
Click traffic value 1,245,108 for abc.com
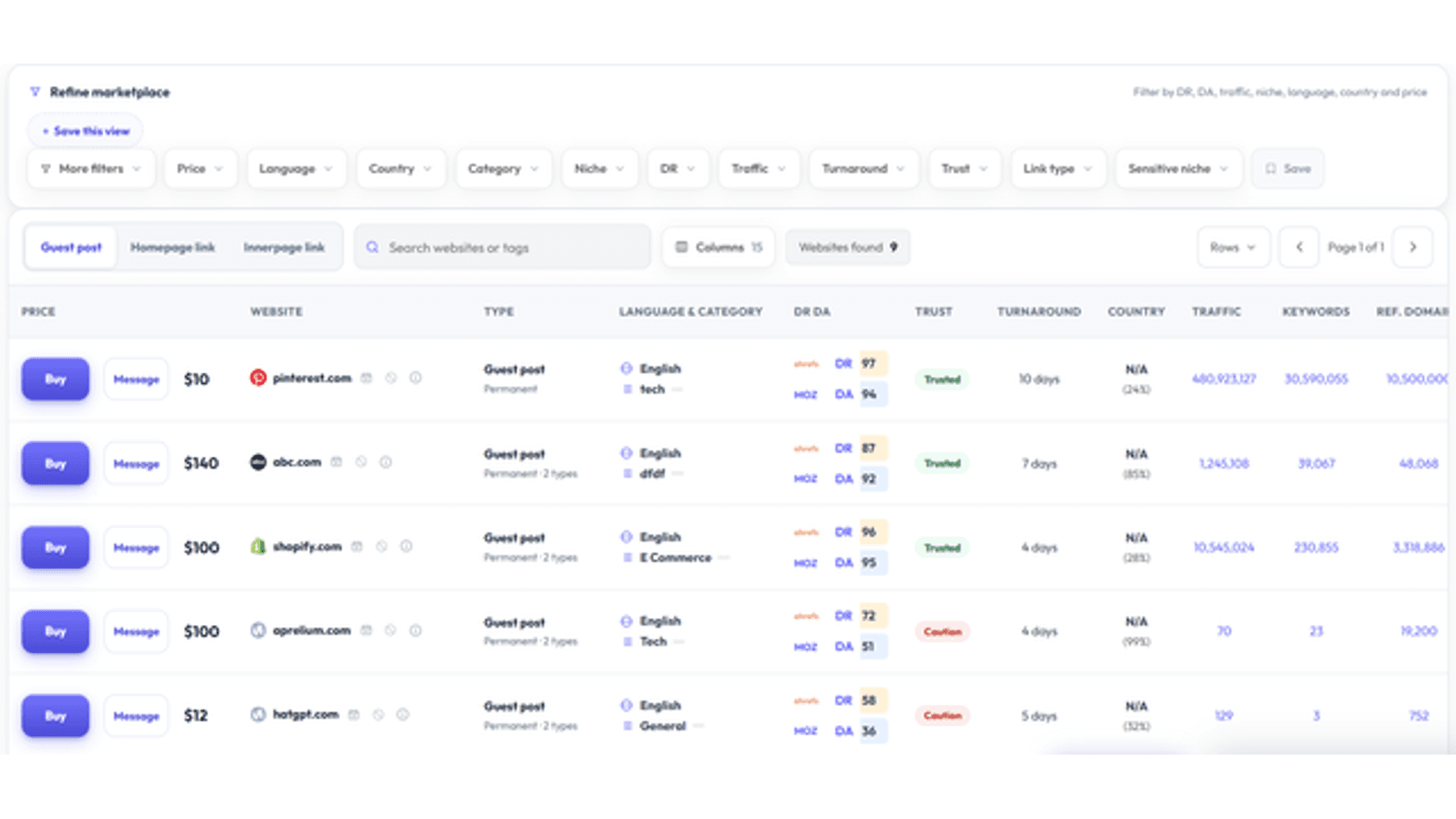(x=1223, y=463)
